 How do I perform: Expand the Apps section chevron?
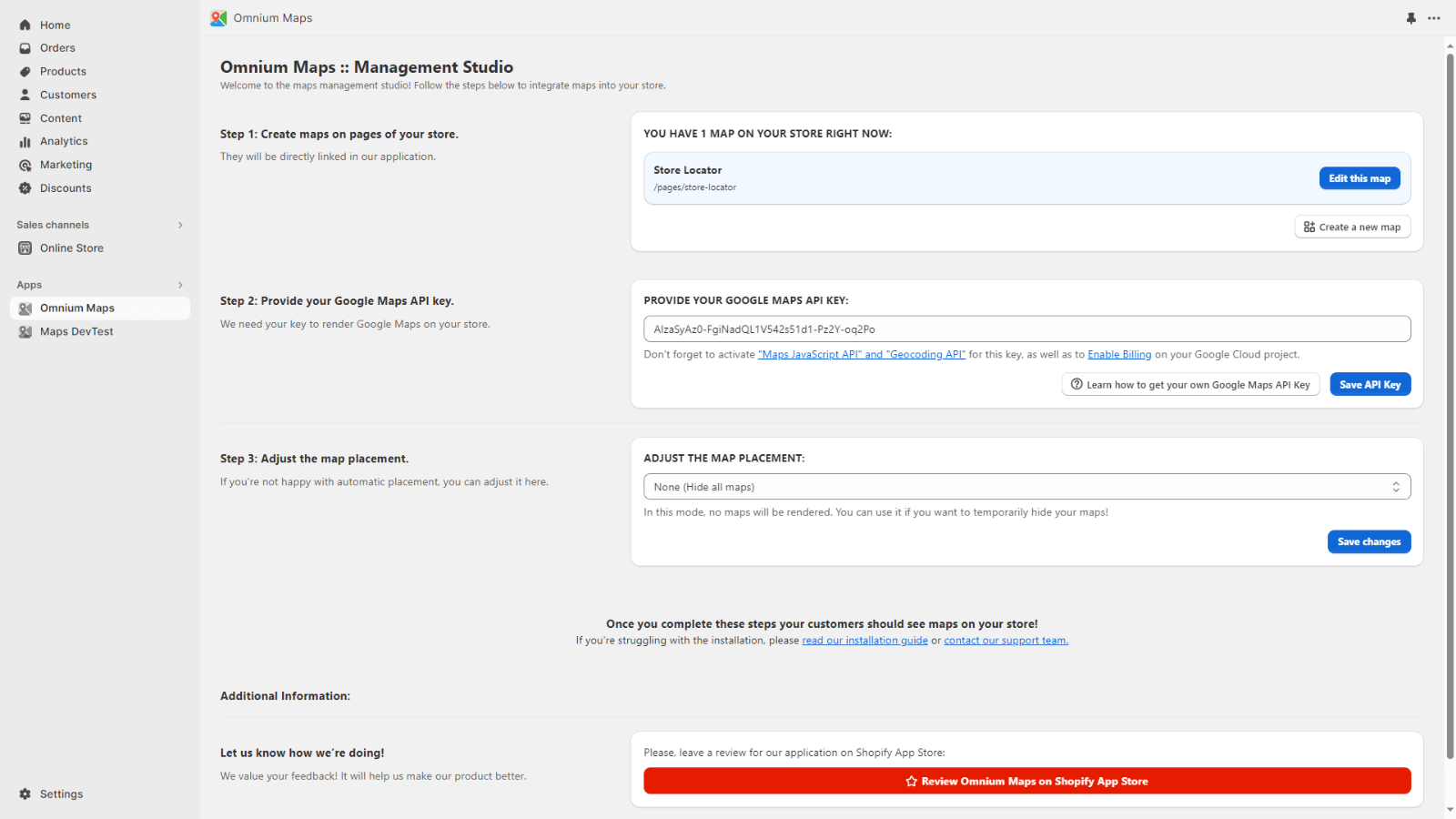(180, 285)
